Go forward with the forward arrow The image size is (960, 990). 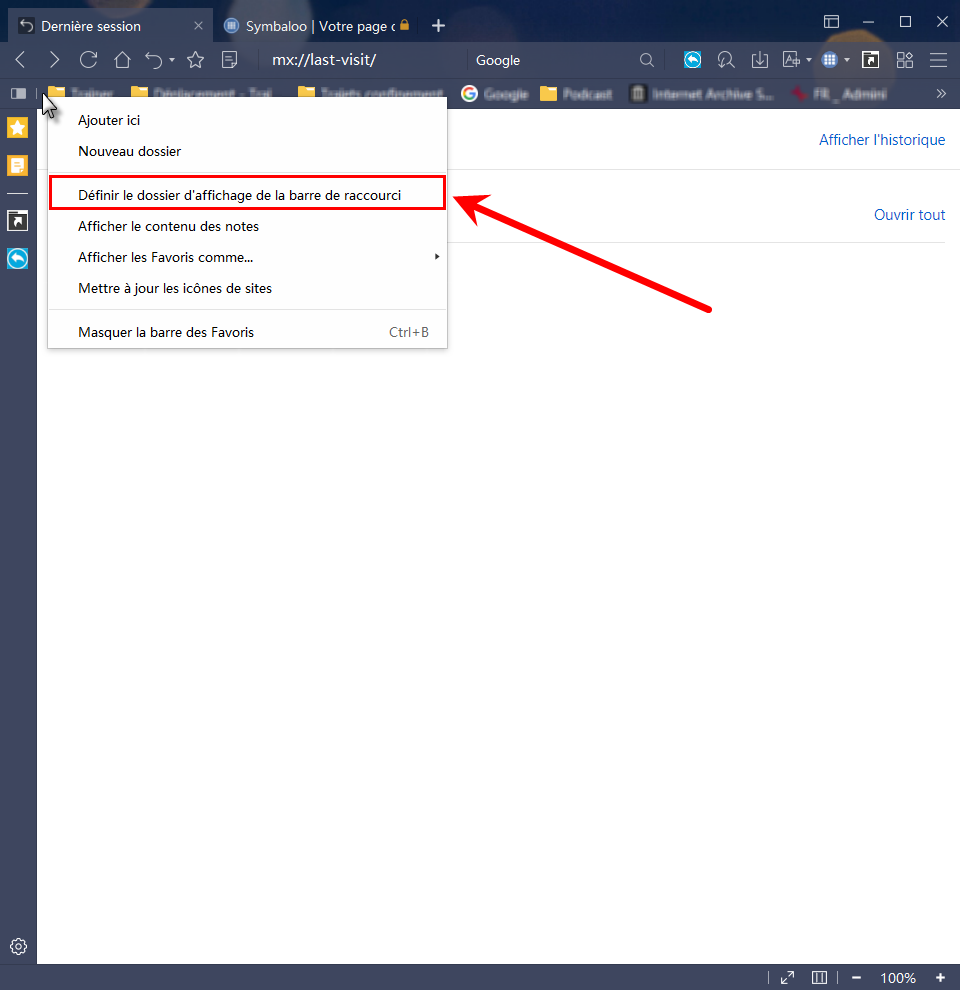[x=54, y=60]
